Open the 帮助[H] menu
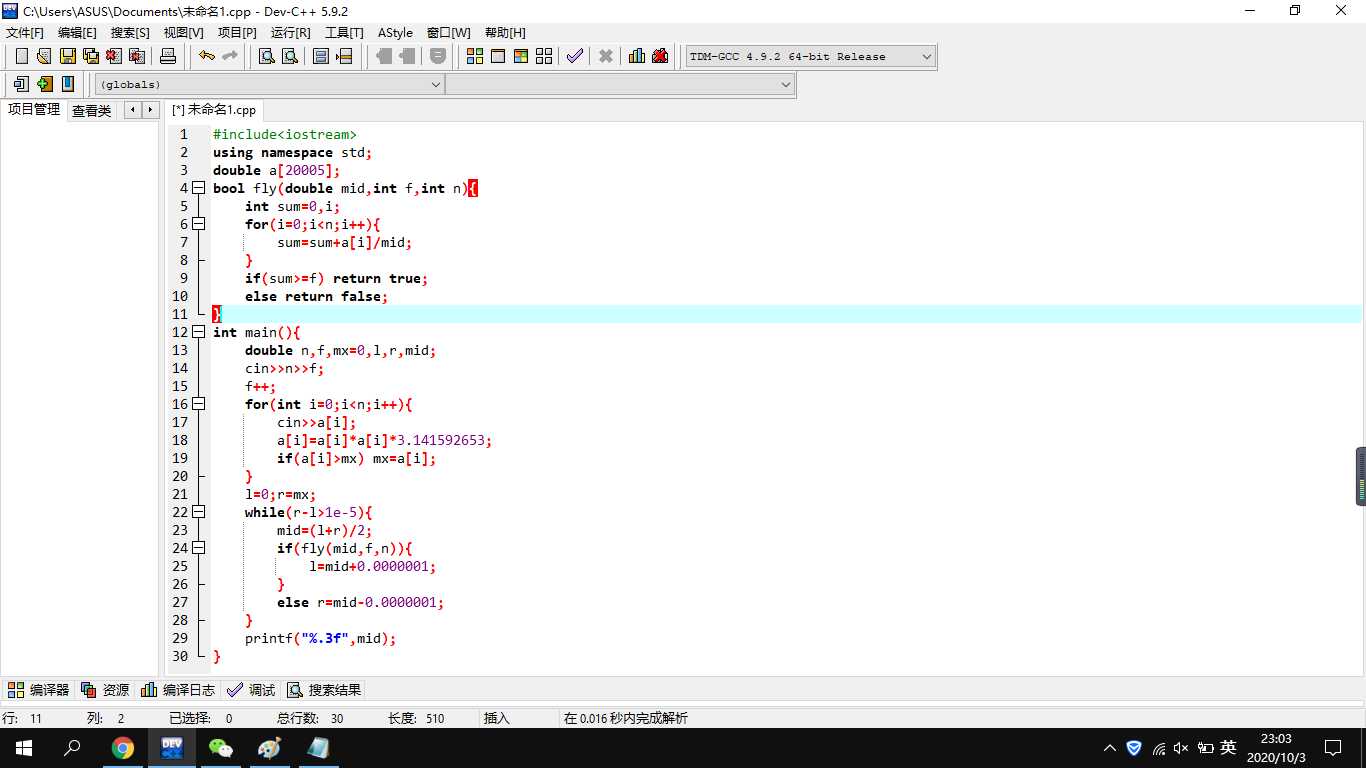 (505, 33)
